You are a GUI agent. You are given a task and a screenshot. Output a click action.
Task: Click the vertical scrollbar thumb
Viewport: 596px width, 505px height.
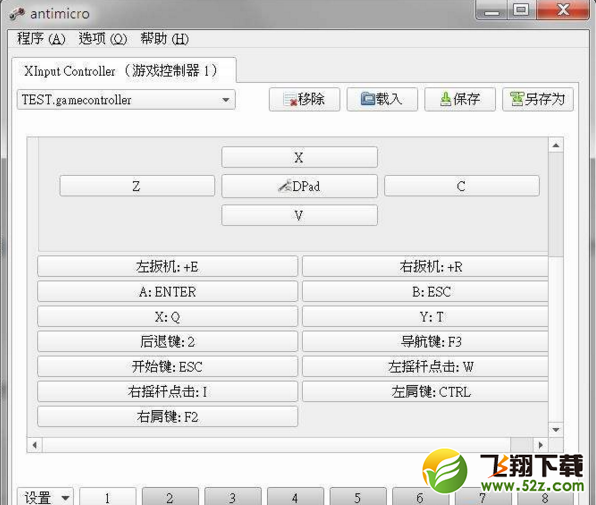(x=556, y=204)
